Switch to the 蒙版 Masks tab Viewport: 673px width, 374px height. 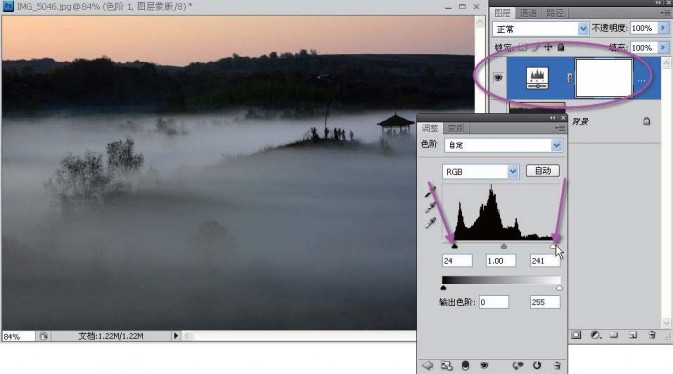[455, 128]
